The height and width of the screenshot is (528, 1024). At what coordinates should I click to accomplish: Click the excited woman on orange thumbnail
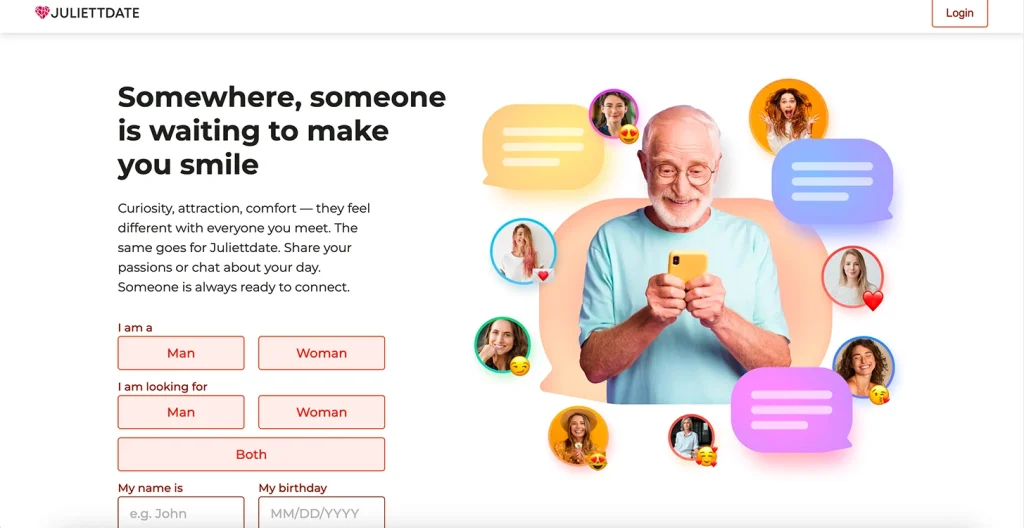[788, 117]
